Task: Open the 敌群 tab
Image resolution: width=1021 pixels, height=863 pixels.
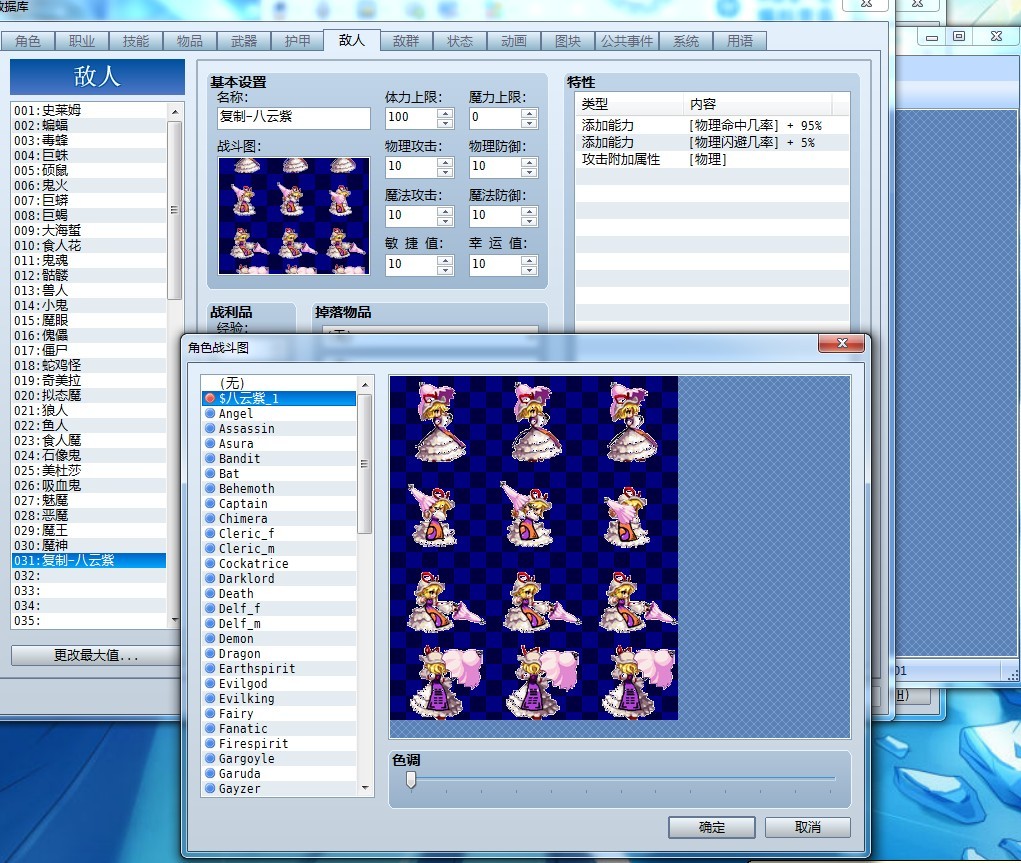Action: click(406, 41)
